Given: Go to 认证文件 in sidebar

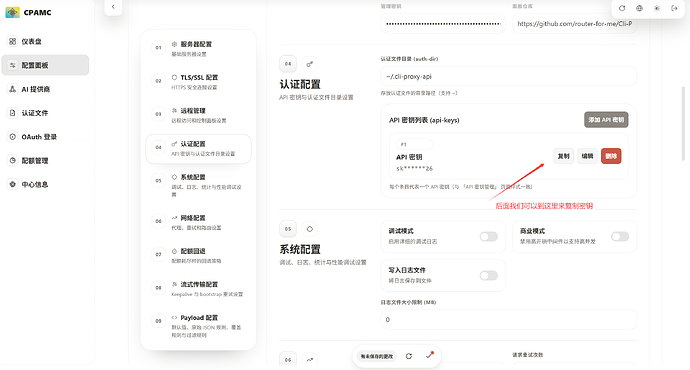Looking at the screenshot, I should 45,113.
